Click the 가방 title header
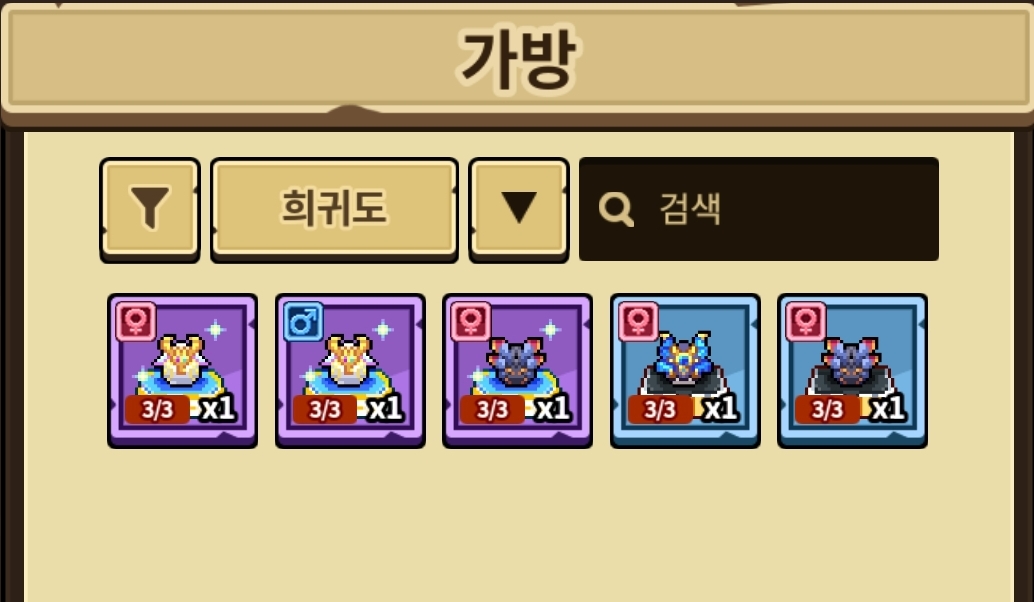Viewport: 1034px width, 602px height. (x=517, y=58)
